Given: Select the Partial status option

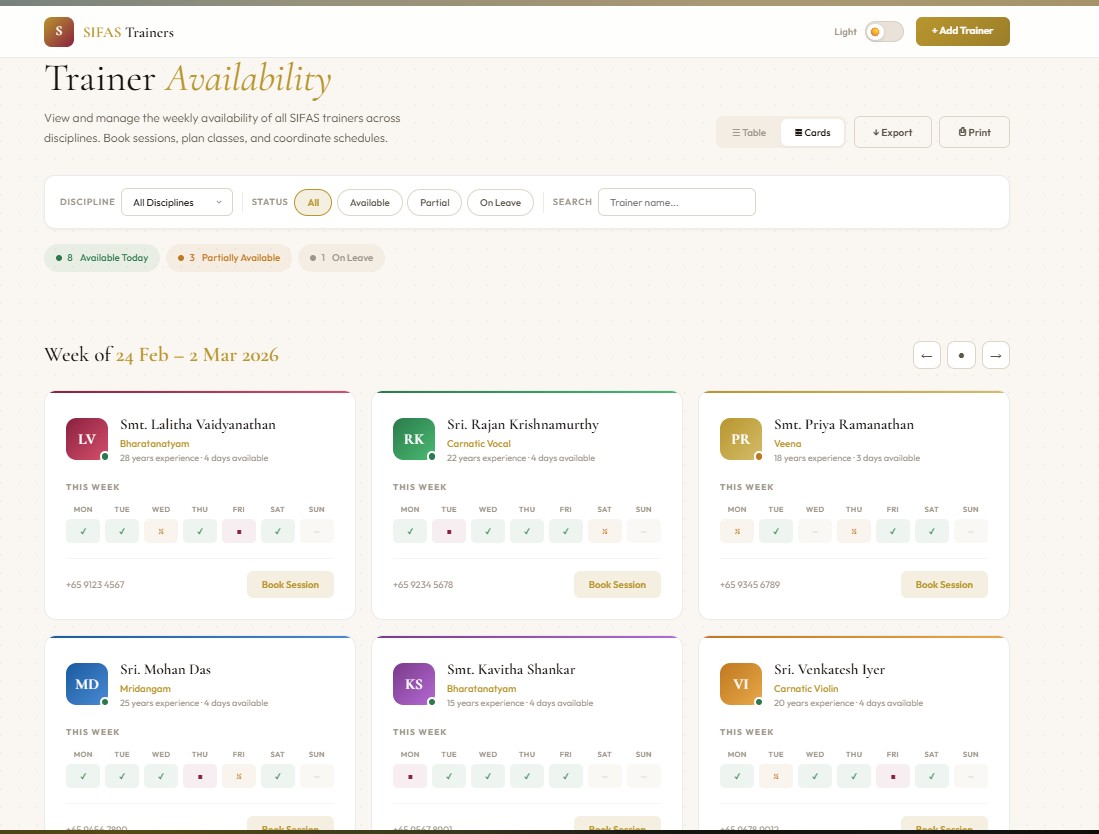Looking at the screenshot, I should pyautogui.click(x=434, y=202).
